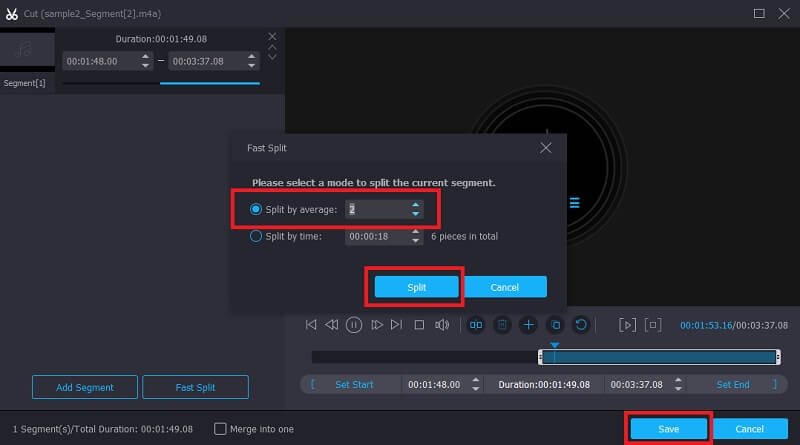Add a segment with the plus icon
Image resolution: width=800 pixels, height=445 pixels.
(529, 325)
